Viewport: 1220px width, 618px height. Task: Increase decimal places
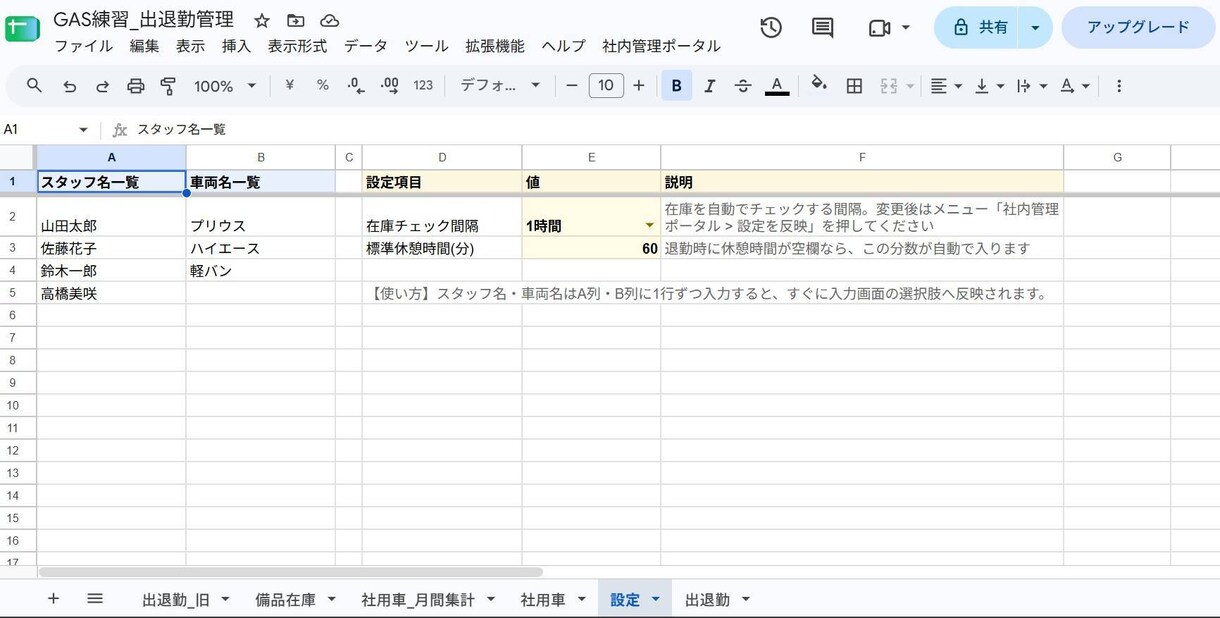[x=390, y=86]
